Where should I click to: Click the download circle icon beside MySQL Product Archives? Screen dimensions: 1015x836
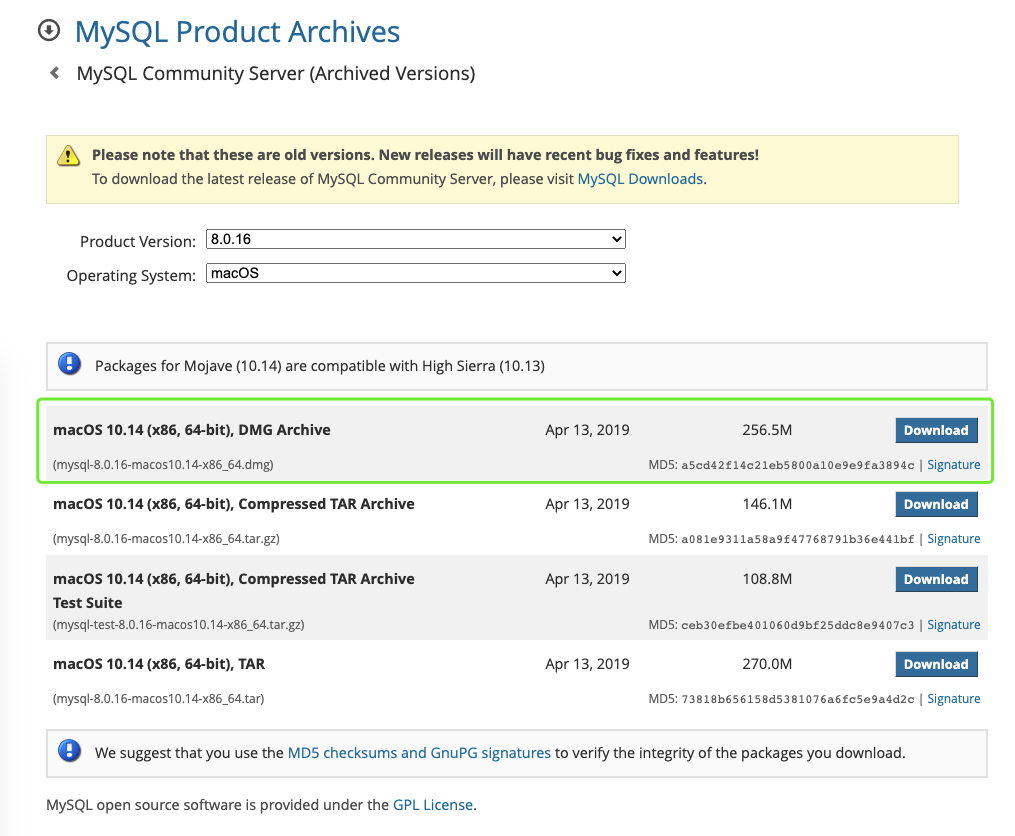(x=49, y=30)
